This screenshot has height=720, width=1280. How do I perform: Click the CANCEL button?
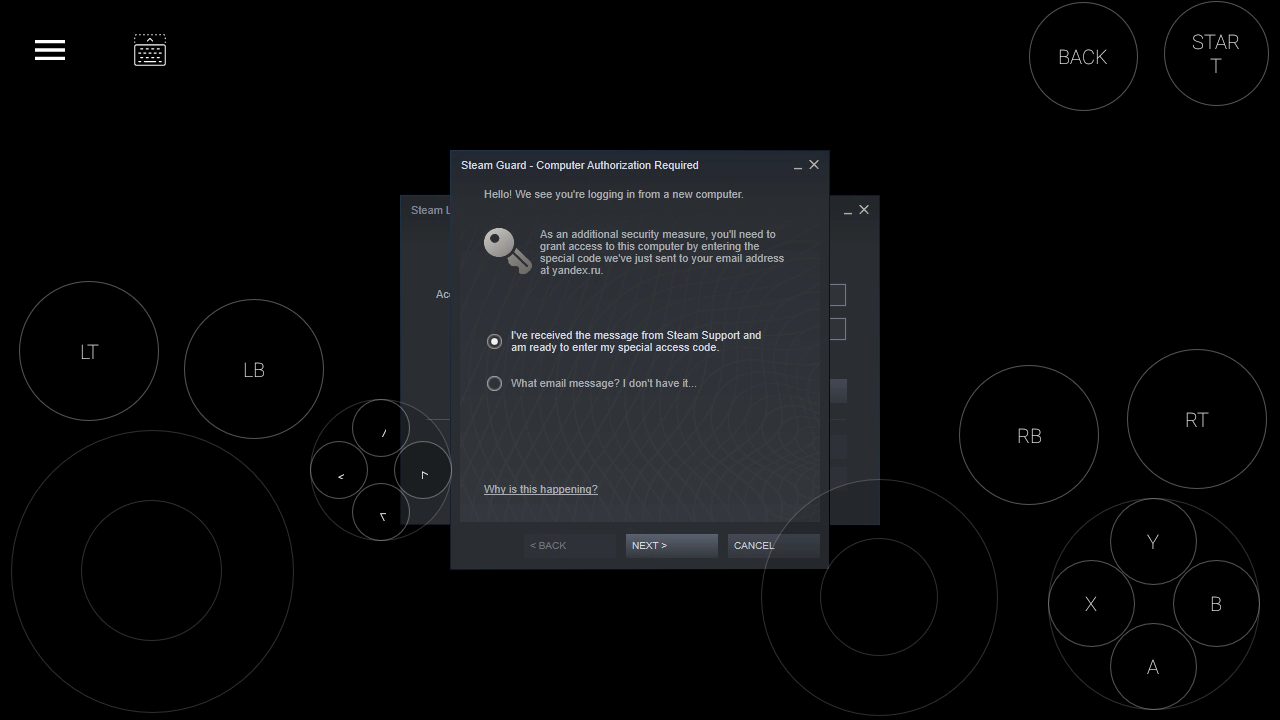774,545
